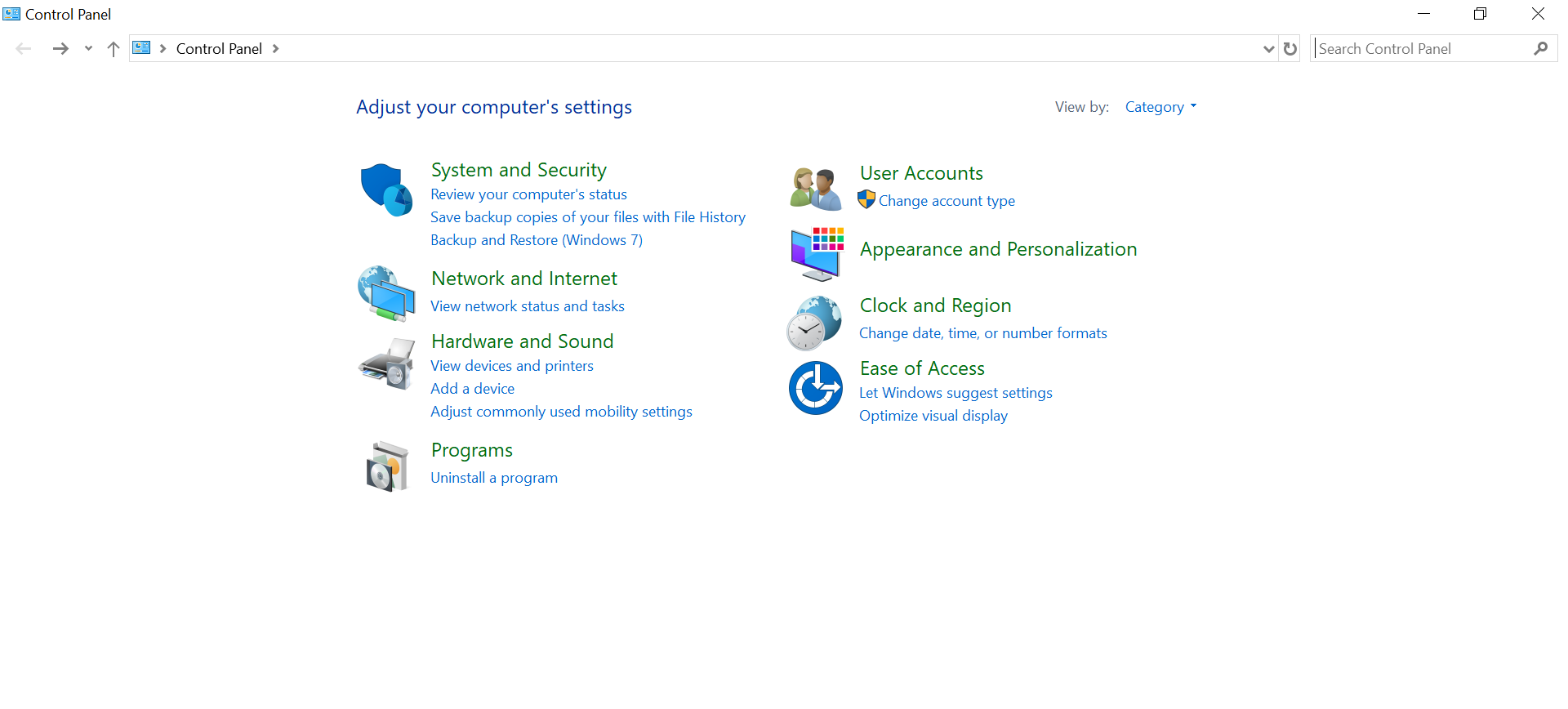Viewport: 1568px width, 709px height.
Task: Open Backup and Restore (Windows 7)
Action: pos(537,240)
